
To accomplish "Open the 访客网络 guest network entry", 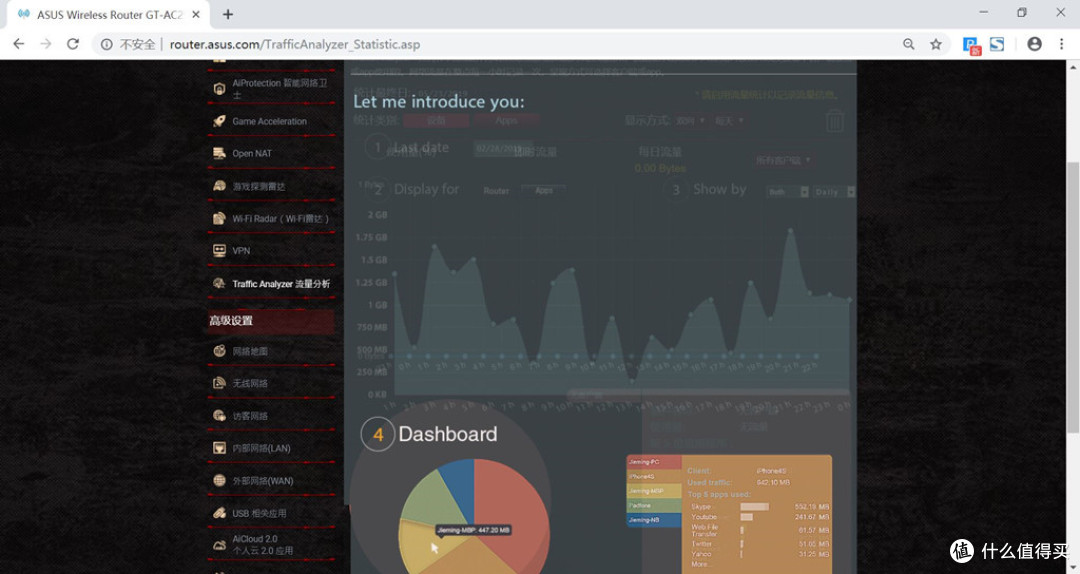I will tap(271, 416).
